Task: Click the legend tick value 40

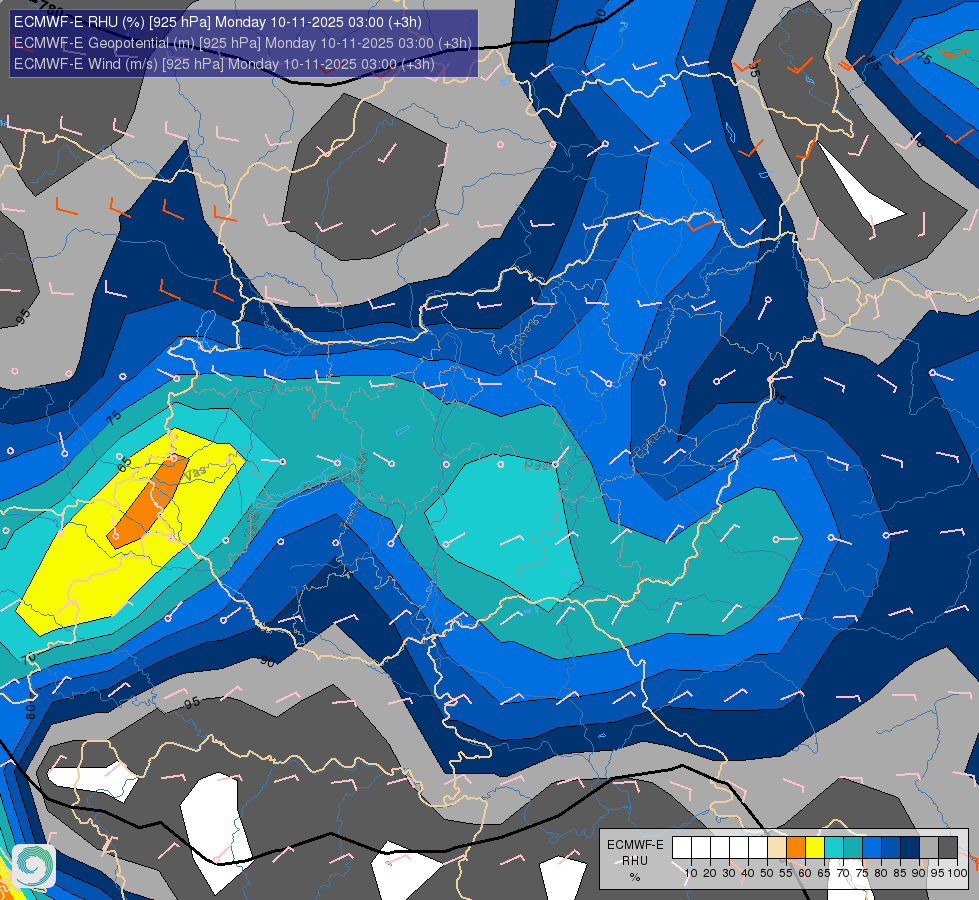Action: point(748,873)
